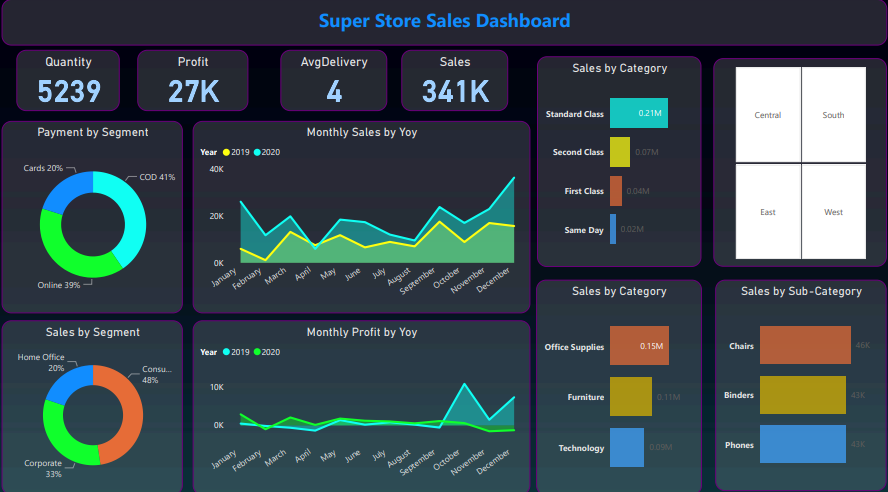Viewport: 888px width, 492px height.
Task: Select the South region tile
Action: [834, 114]
